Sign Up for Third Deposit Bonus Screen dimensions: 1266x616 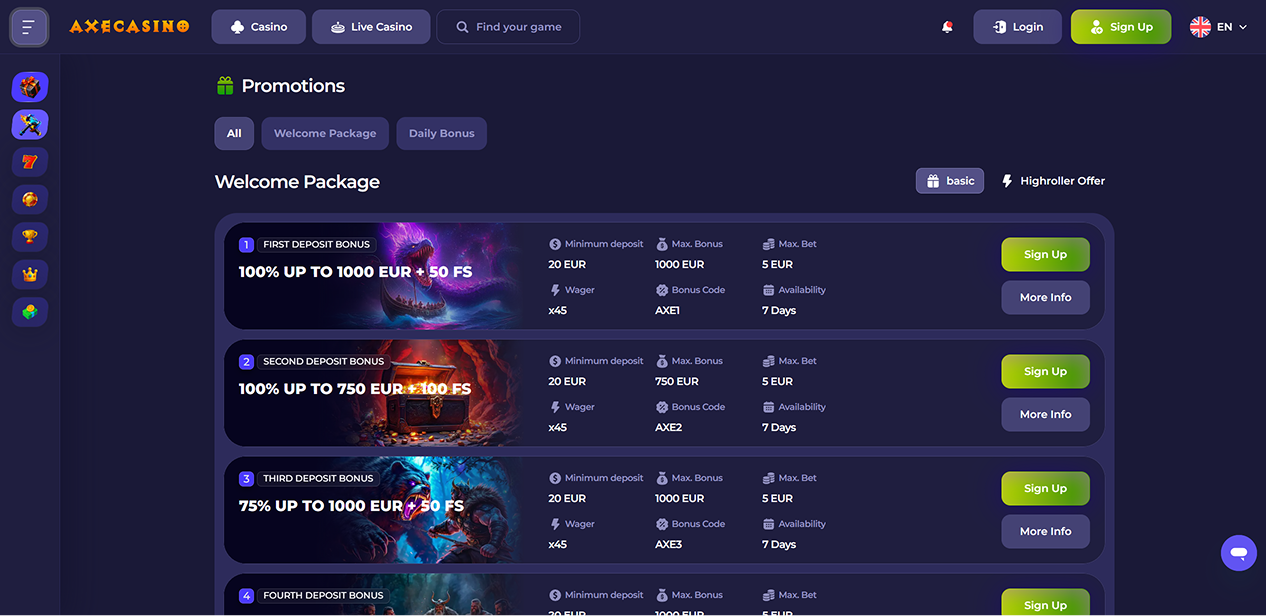(x=1045, y=488)
